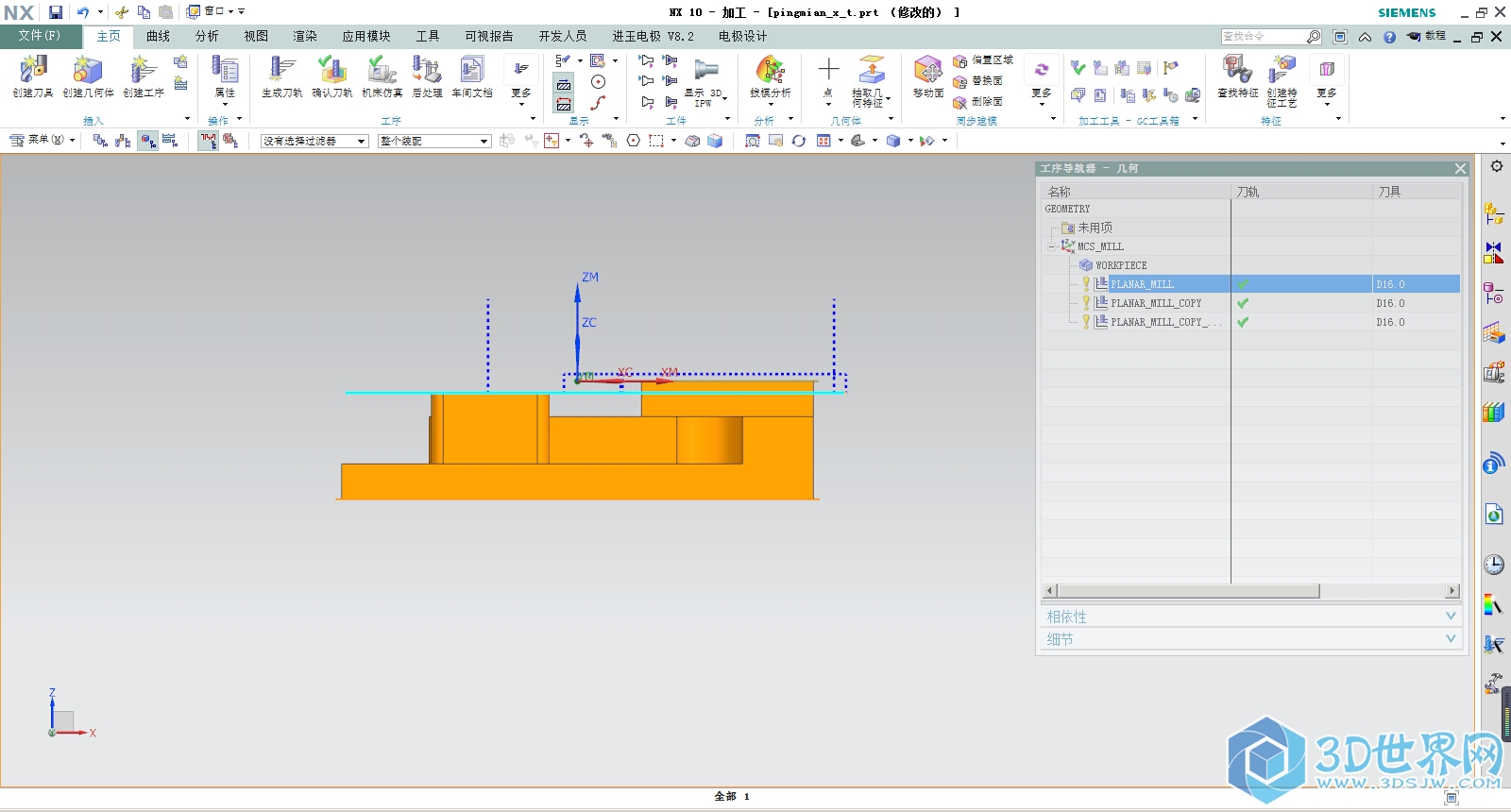1511x812 pixels.
Task: Switch to the 曲线 ribbon tab
Action: pyautogui.click(x=158, y=36)
